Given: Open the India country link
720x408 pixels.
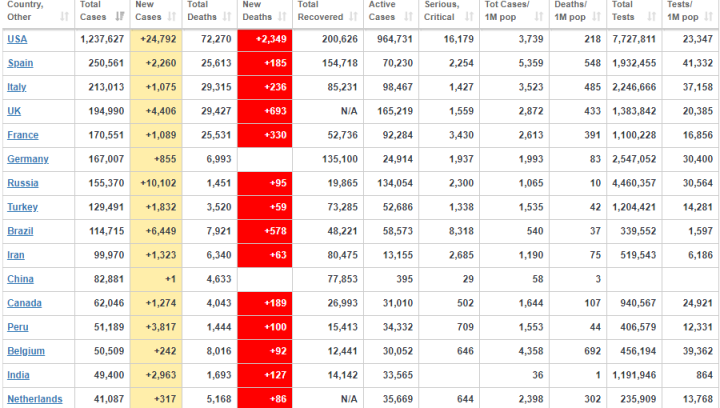Looking at the screenshot, I should click(18, 375).
